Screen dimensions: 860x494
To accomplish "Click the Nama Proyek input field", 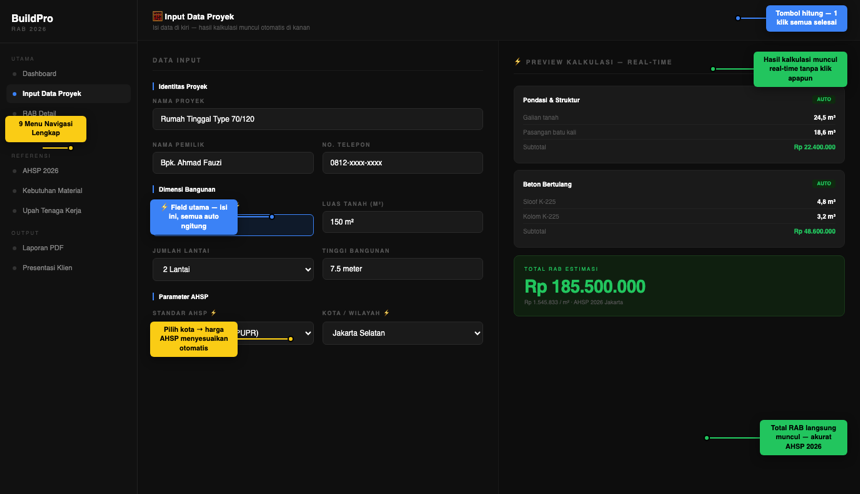I will pyautogui.click(x=318, y=119).
